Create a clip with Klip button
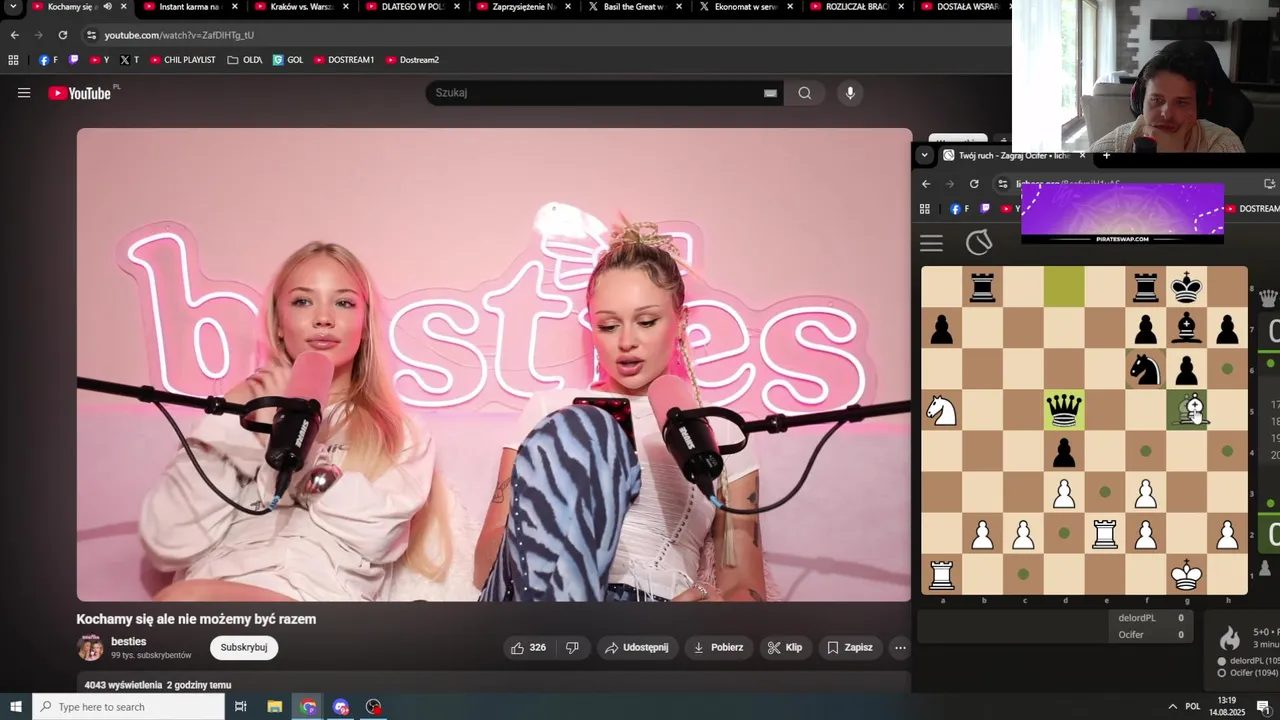Screen dimensions: 1280x720 pyautogui.click(x=785, y=648)
